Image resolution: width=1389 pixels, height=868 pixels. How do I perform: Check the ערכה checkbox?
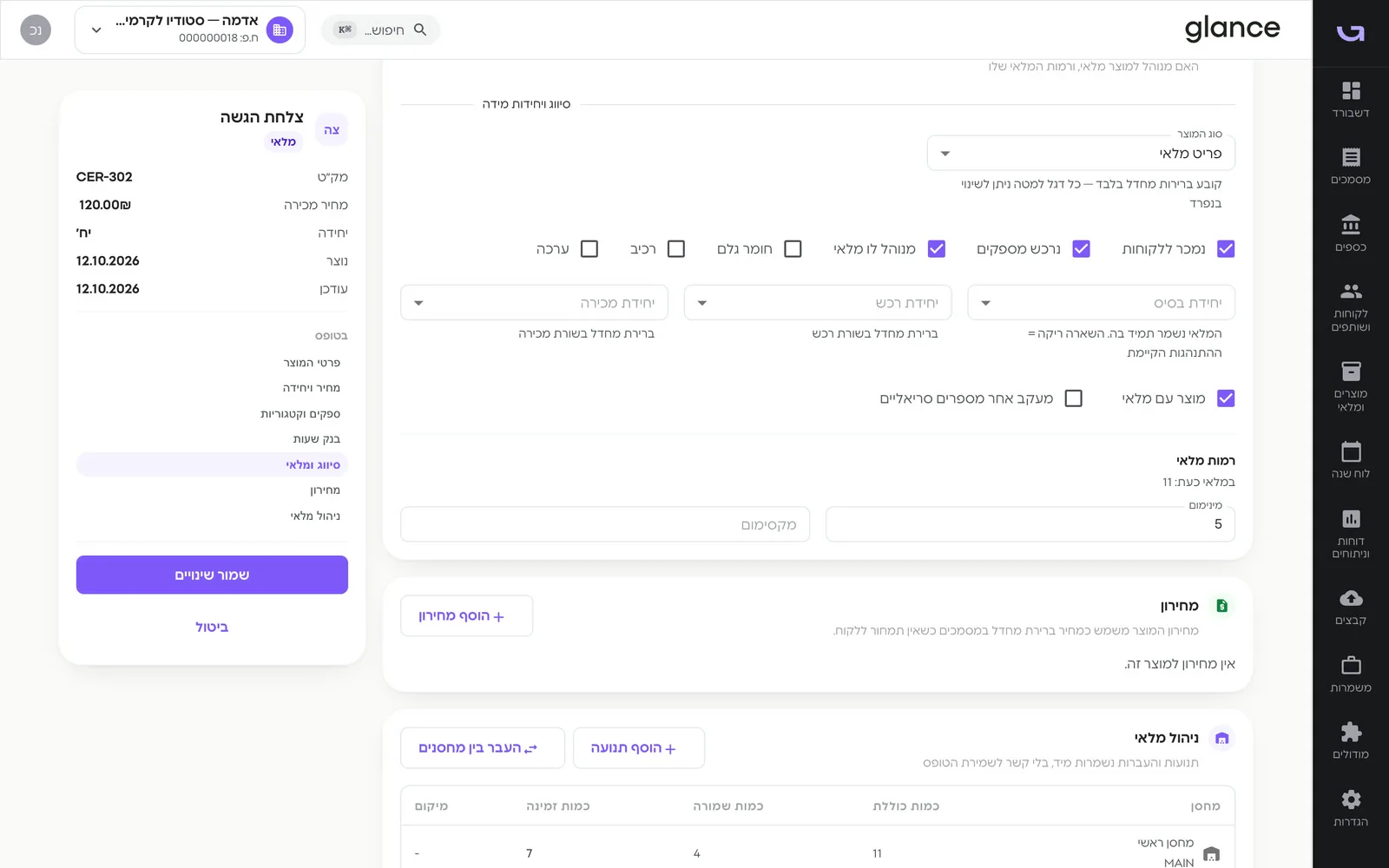coord(589,249)
